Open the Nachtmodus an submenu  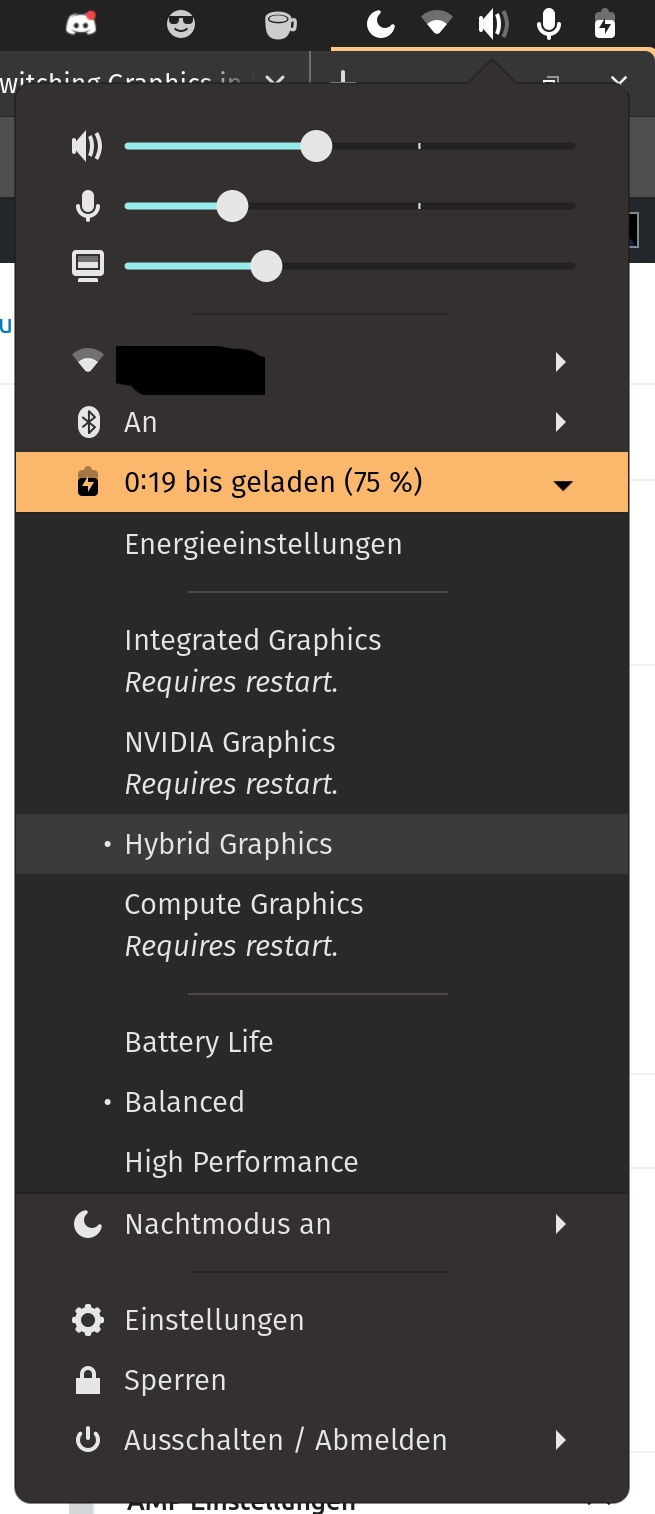tap(560, 1223)
